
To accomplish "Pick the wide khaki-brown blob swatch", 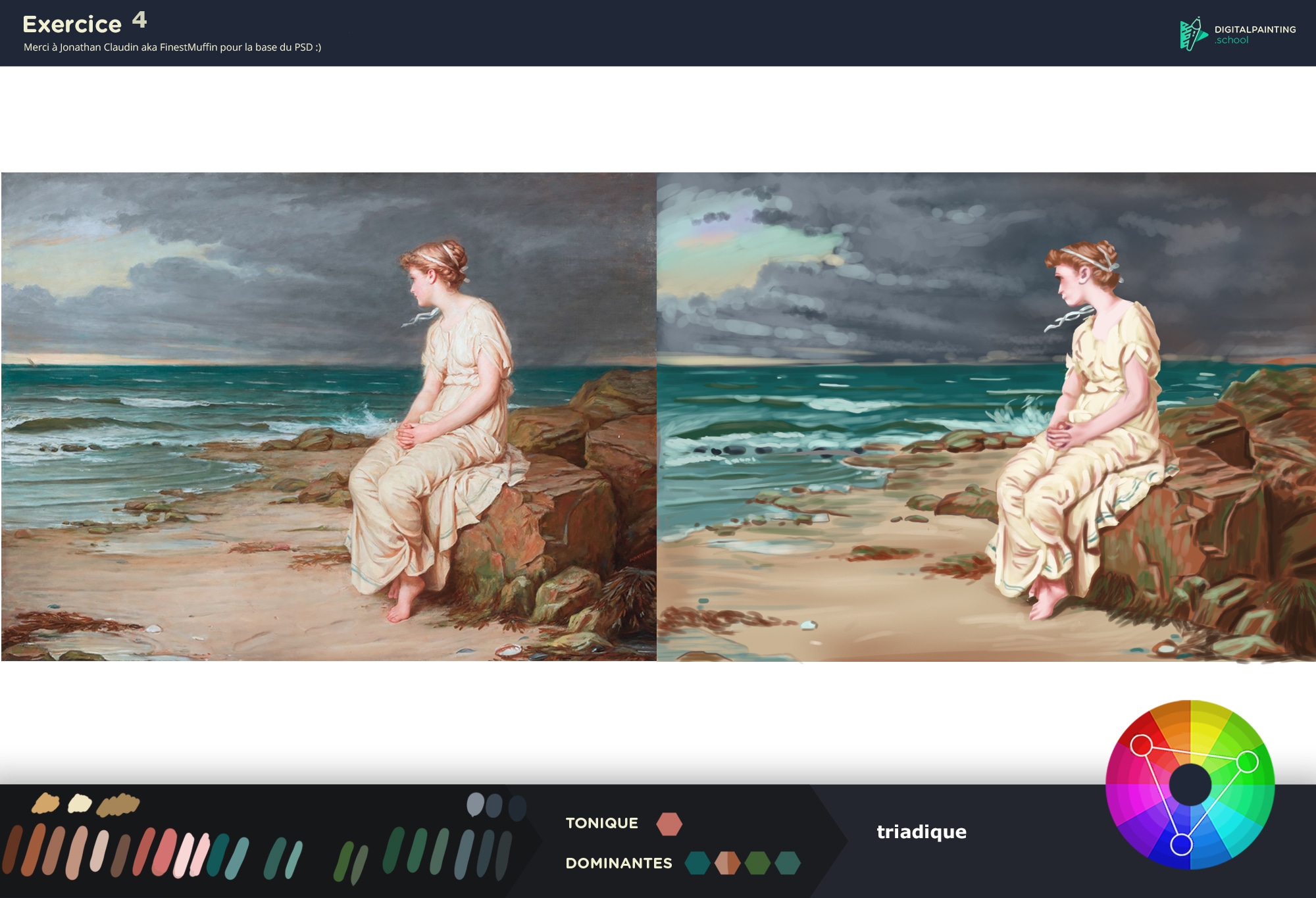I will click(118, 805).
